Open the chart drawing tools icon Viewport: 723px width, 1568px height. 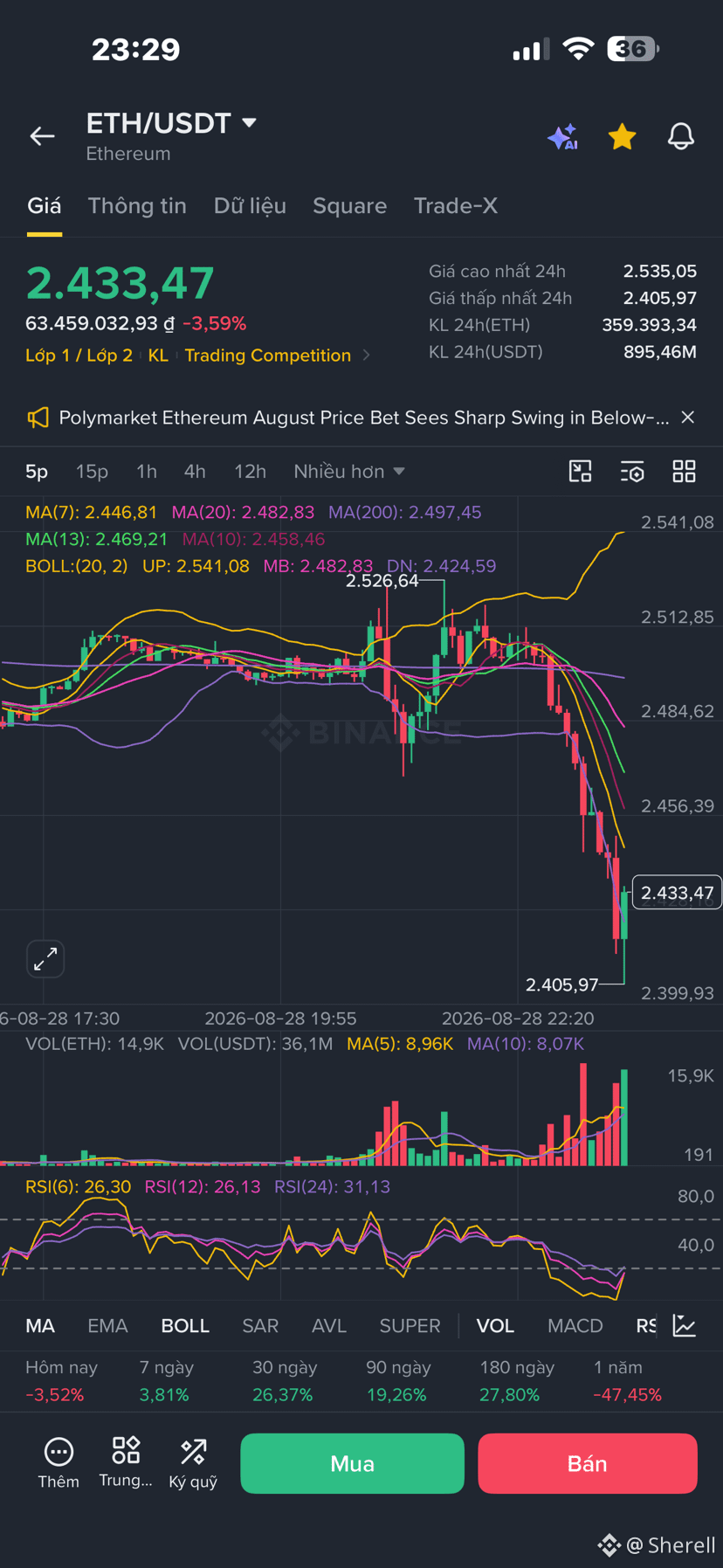point(581,472)
